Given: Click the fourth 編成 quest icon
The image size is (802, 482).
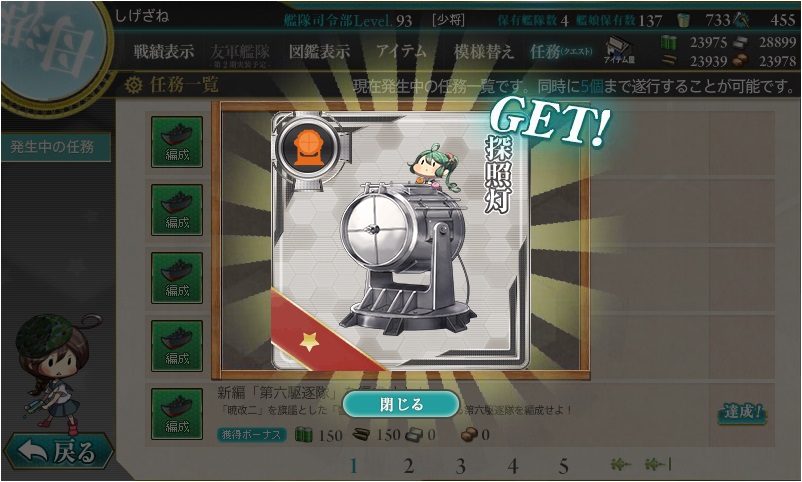Looking at the screenshot, I should [x=177, y=346].
